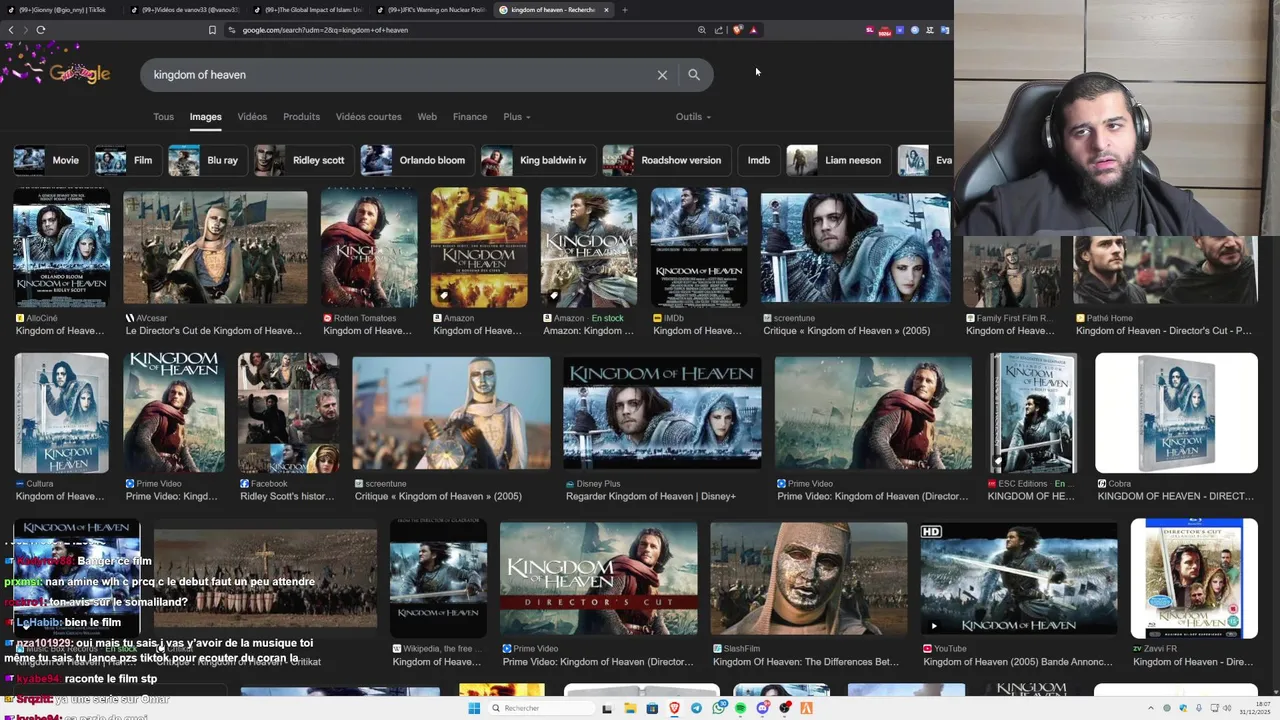Image resolution: width=1280 pixels, height=720 pixels.
Task: Close the kingdom of heaven tab
Action: point(606,10)
